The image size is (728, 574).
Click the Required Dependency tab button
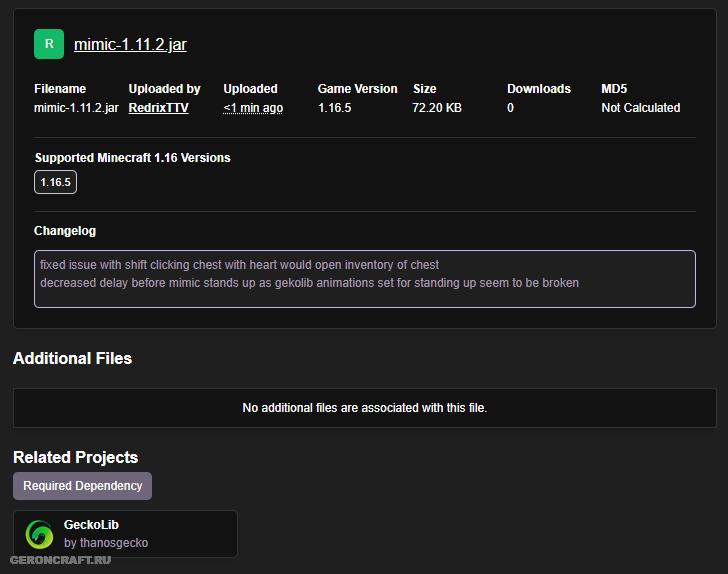82,486
